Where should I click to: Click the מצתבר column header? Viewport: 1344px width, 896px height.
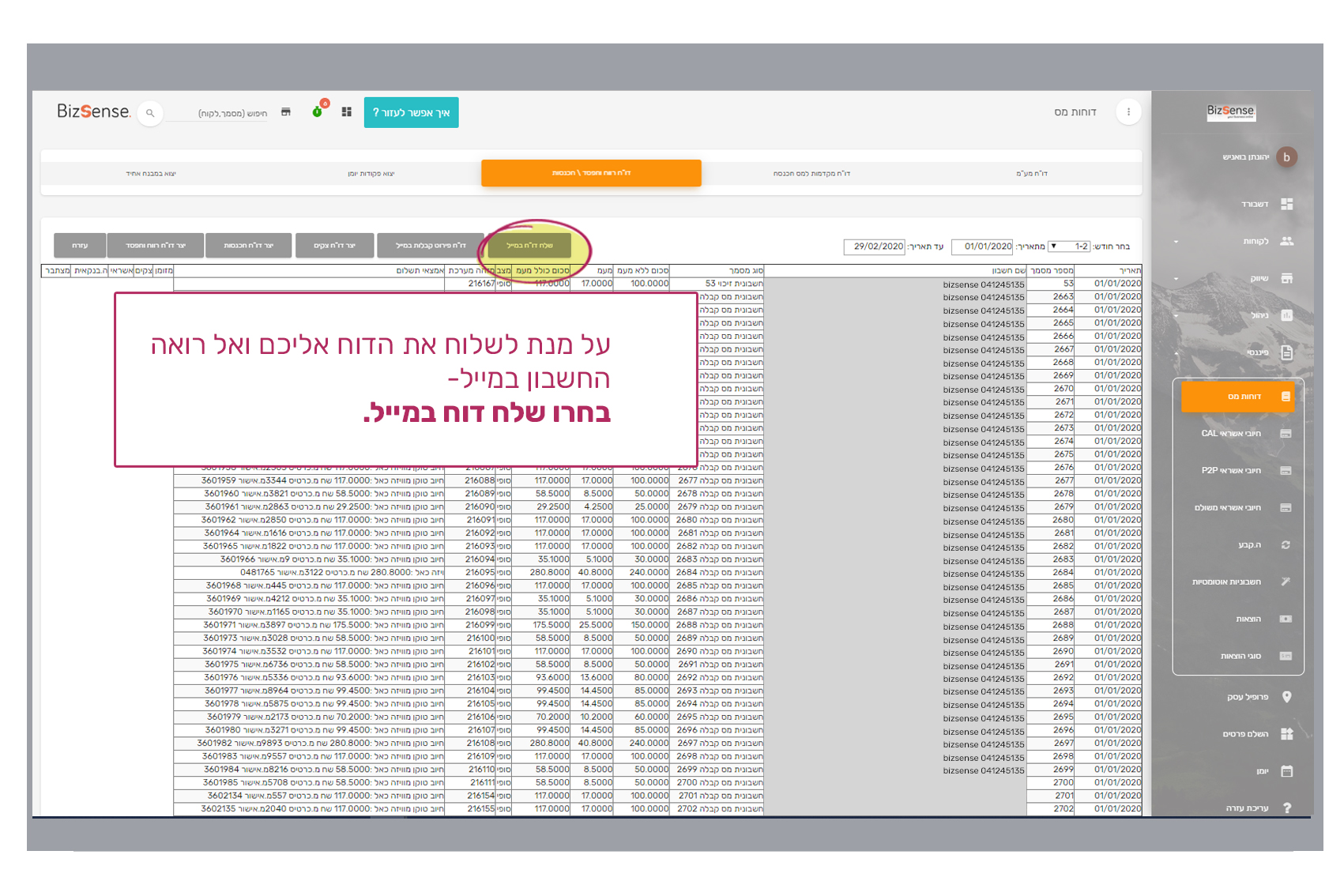pos(56,271)
